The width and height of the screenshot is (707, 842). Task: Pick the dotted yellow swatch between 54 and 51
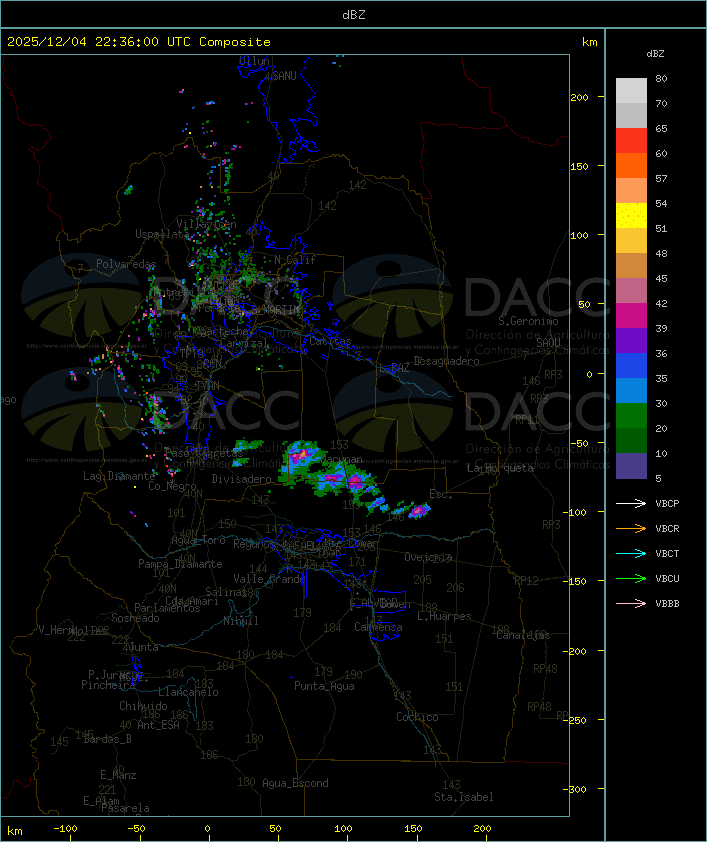coord(631,215)
